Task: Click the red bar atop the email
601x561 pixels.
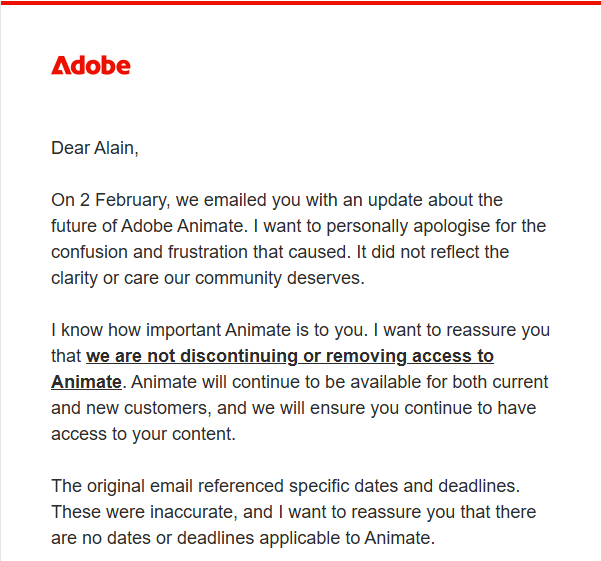Action: (x=300, y=3)
